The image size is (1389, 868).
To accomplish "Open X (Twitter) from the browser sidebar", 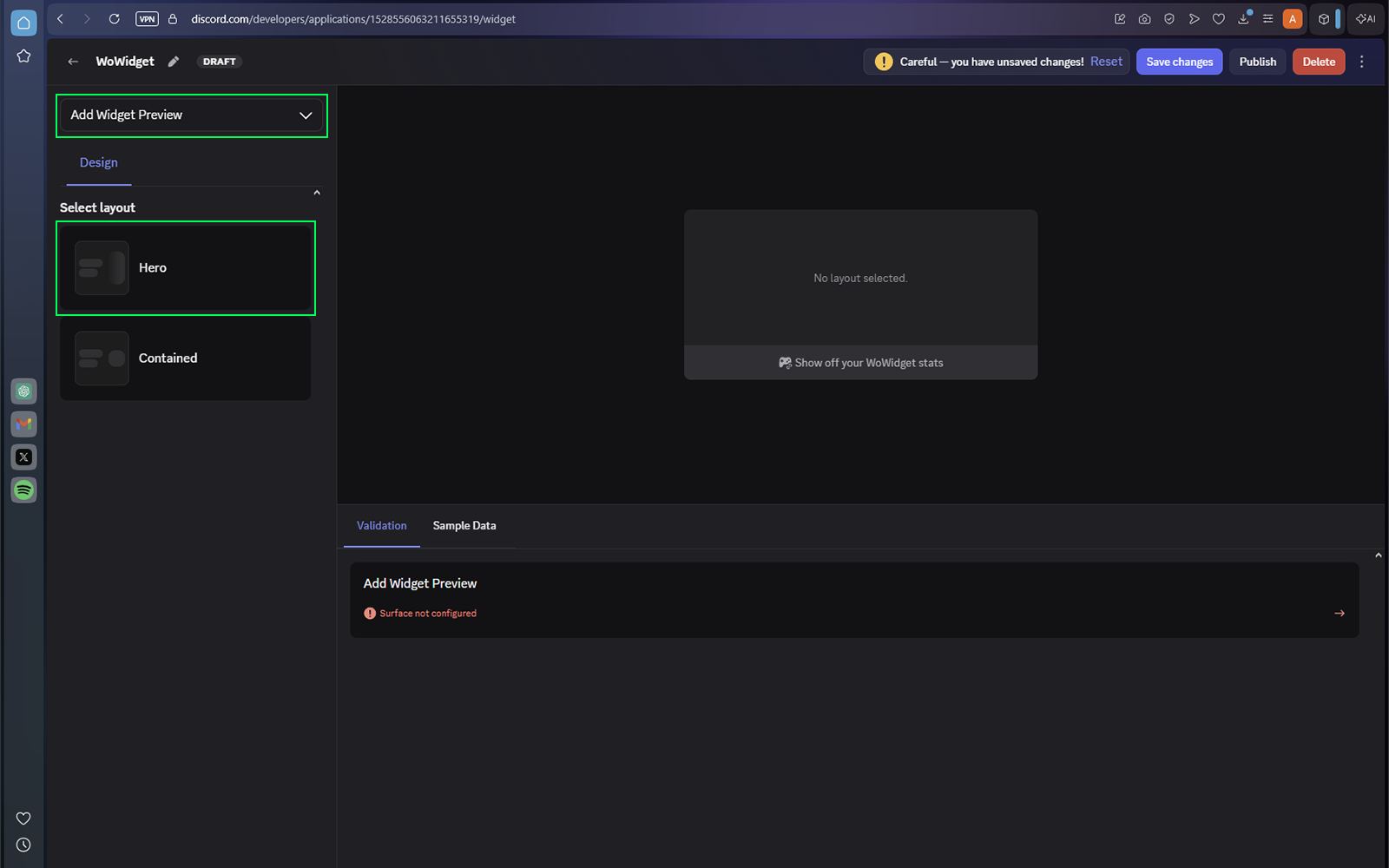I will (23, 457).
